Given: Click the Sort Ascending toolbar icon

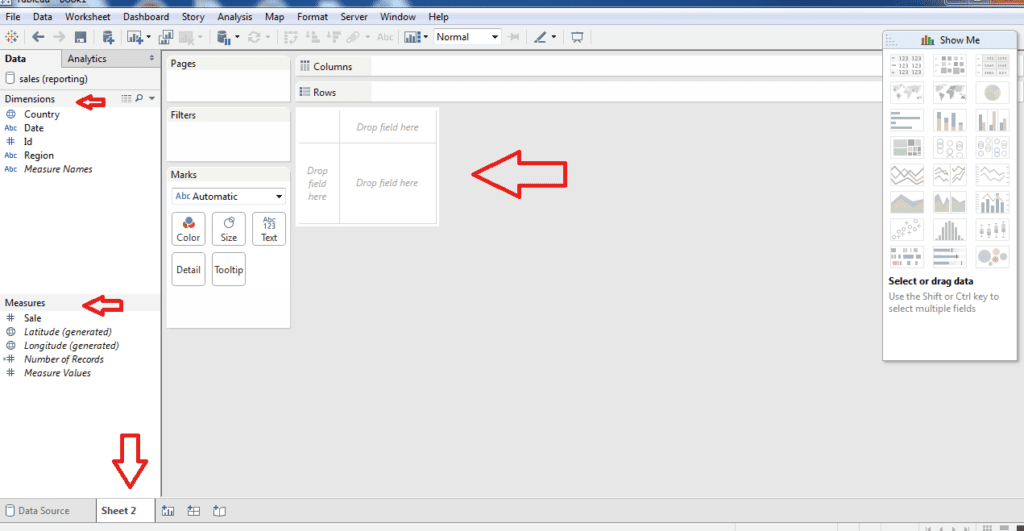Looking at the screenshot, I should point(313,37).
